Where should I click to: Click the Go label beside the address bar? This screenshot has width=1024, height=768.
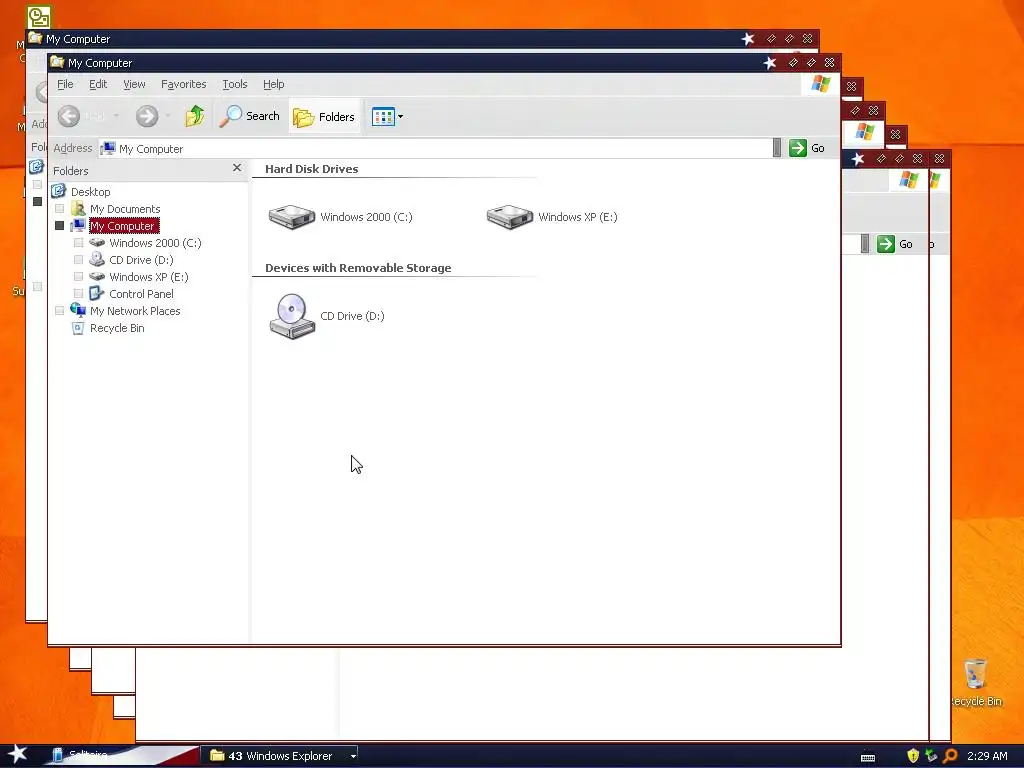(818, 148)
